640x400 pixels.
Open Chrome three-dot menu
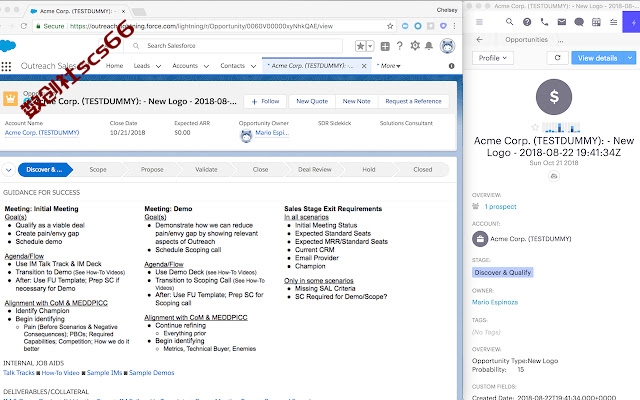tap(454, 26)
